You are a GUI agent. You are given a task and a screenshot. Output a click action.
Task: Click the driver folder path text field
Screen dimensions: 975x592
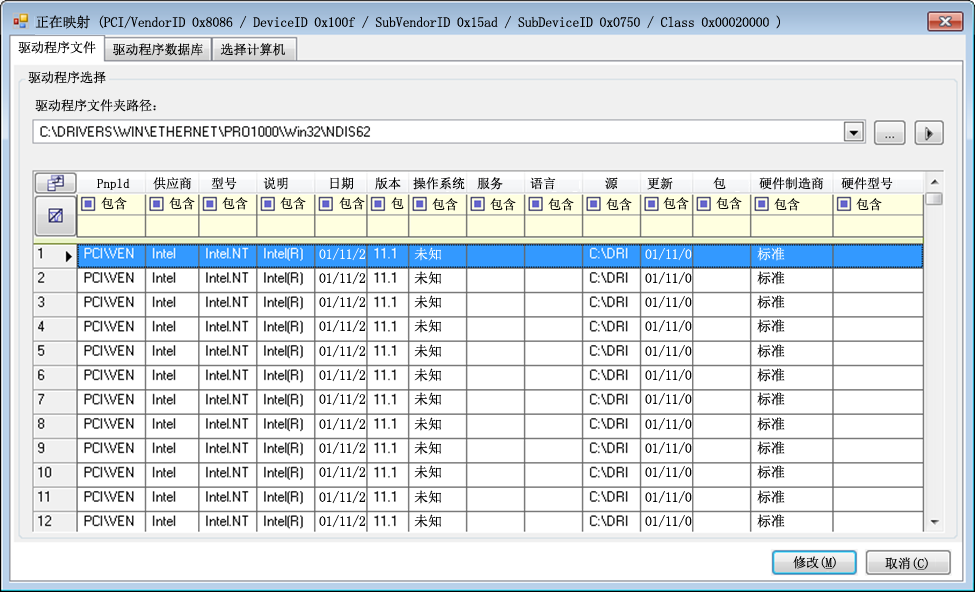tap(438, 132)
